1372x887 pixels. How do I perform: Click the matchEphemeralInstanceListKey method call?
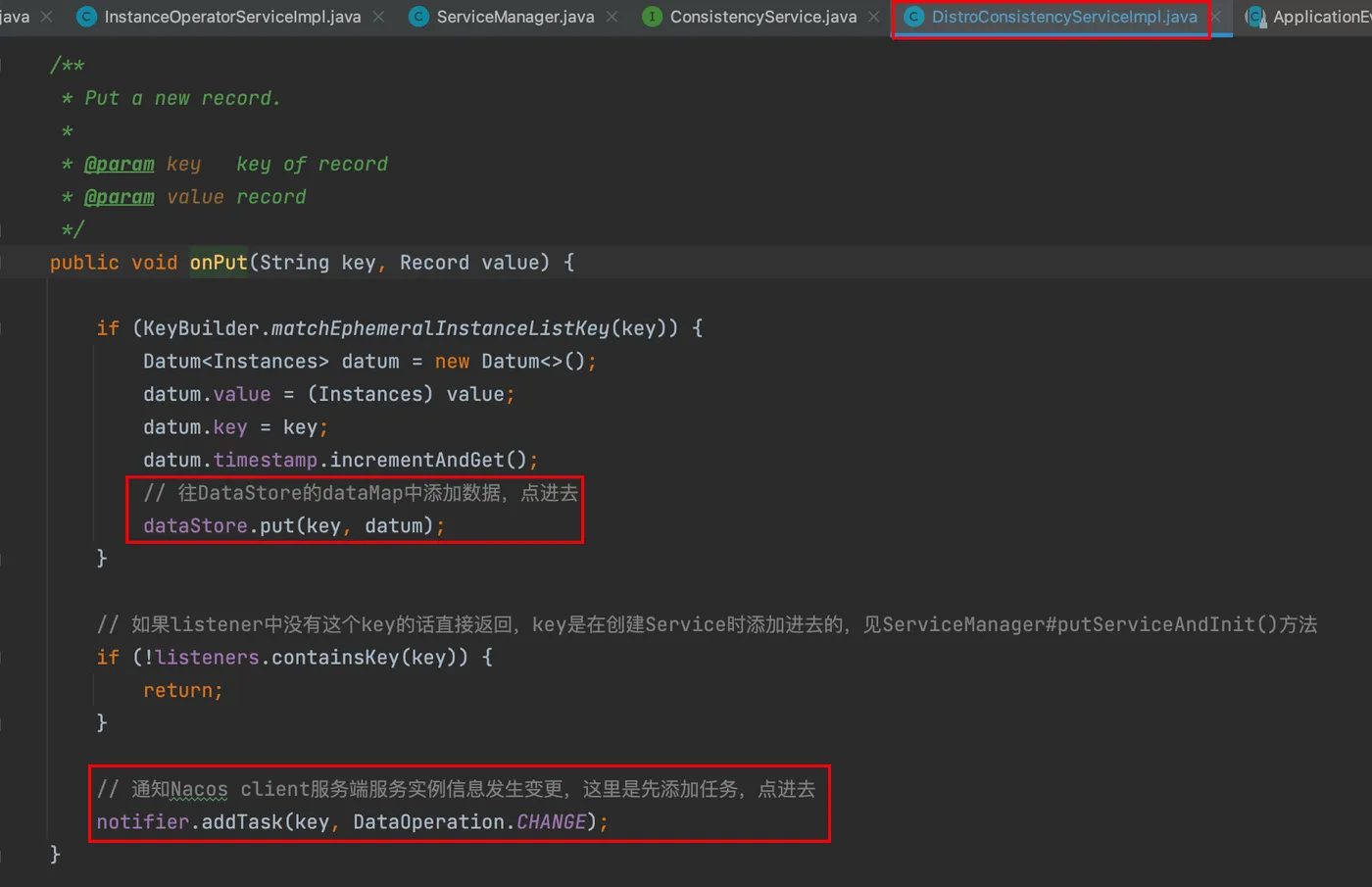(439, 328)
